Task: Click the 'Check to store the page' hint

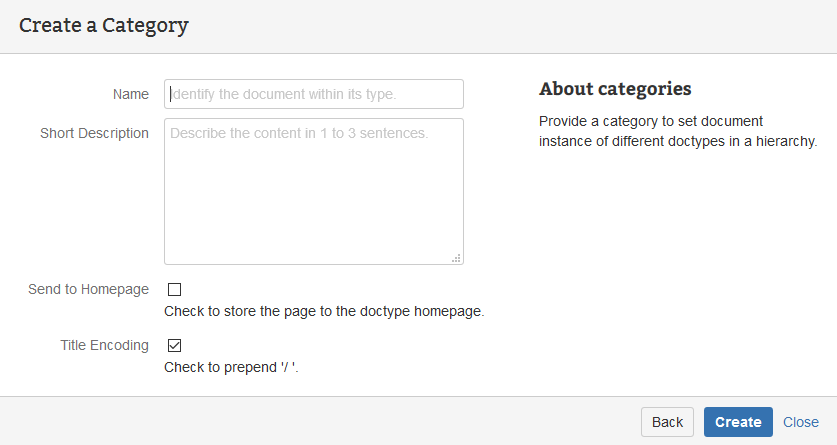Action: tap(324, 311)
